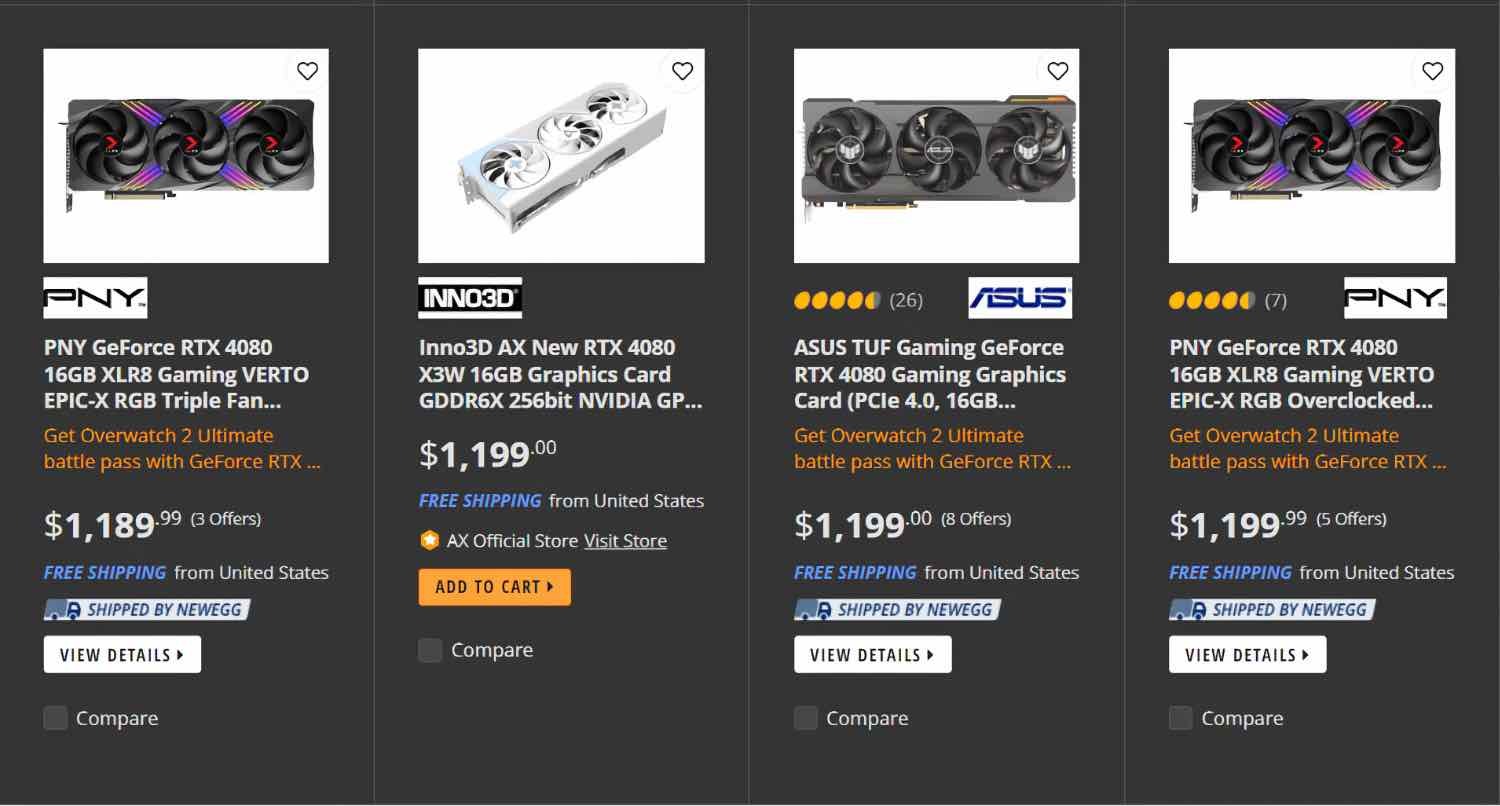This screenshot has width=1500, height=806.
Task: Click the 26 reviews rating on ASUS card
Action: tap(858, 300)
